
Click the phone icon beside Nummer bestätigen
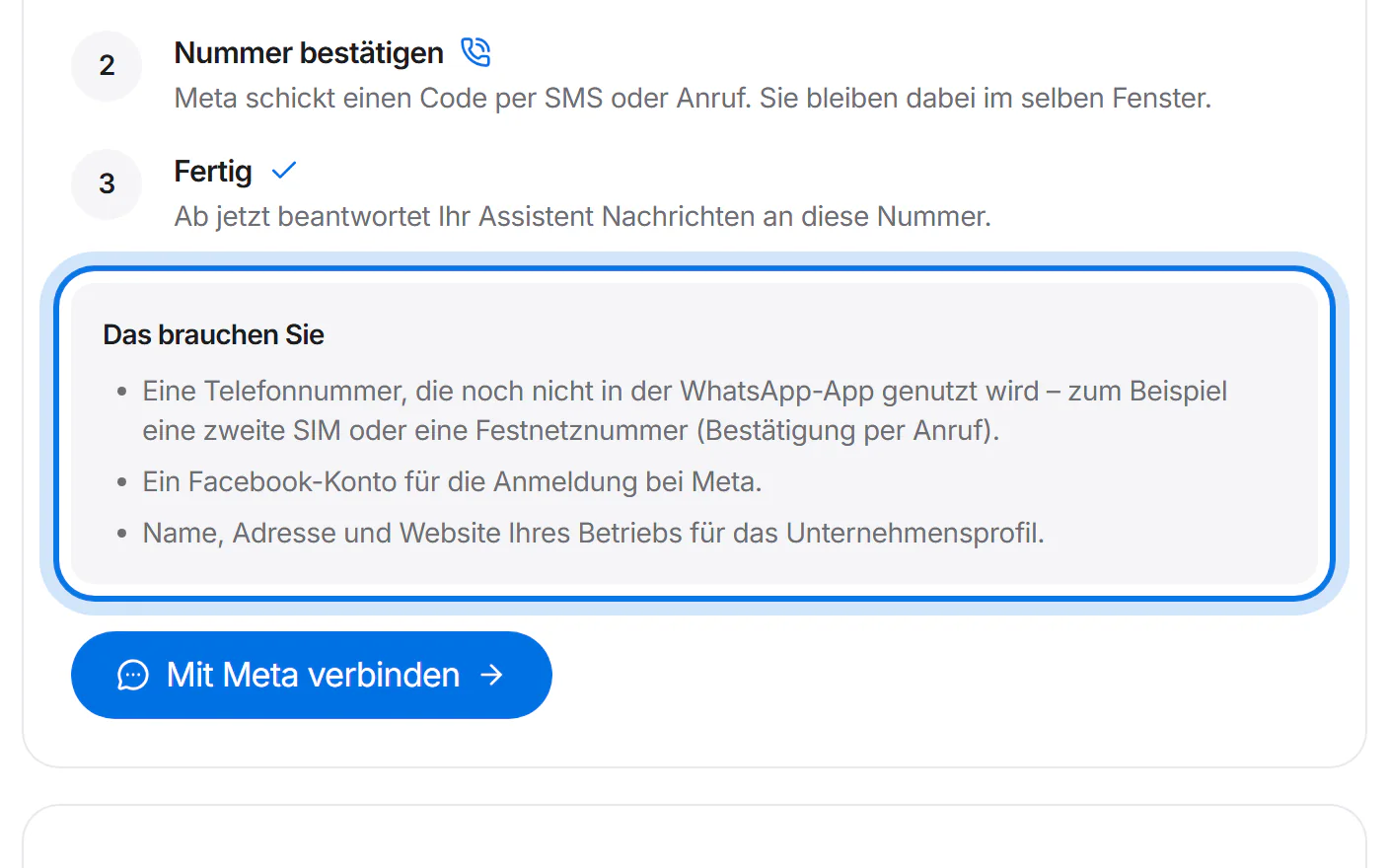pyautogui.click(x=475, y=52)
